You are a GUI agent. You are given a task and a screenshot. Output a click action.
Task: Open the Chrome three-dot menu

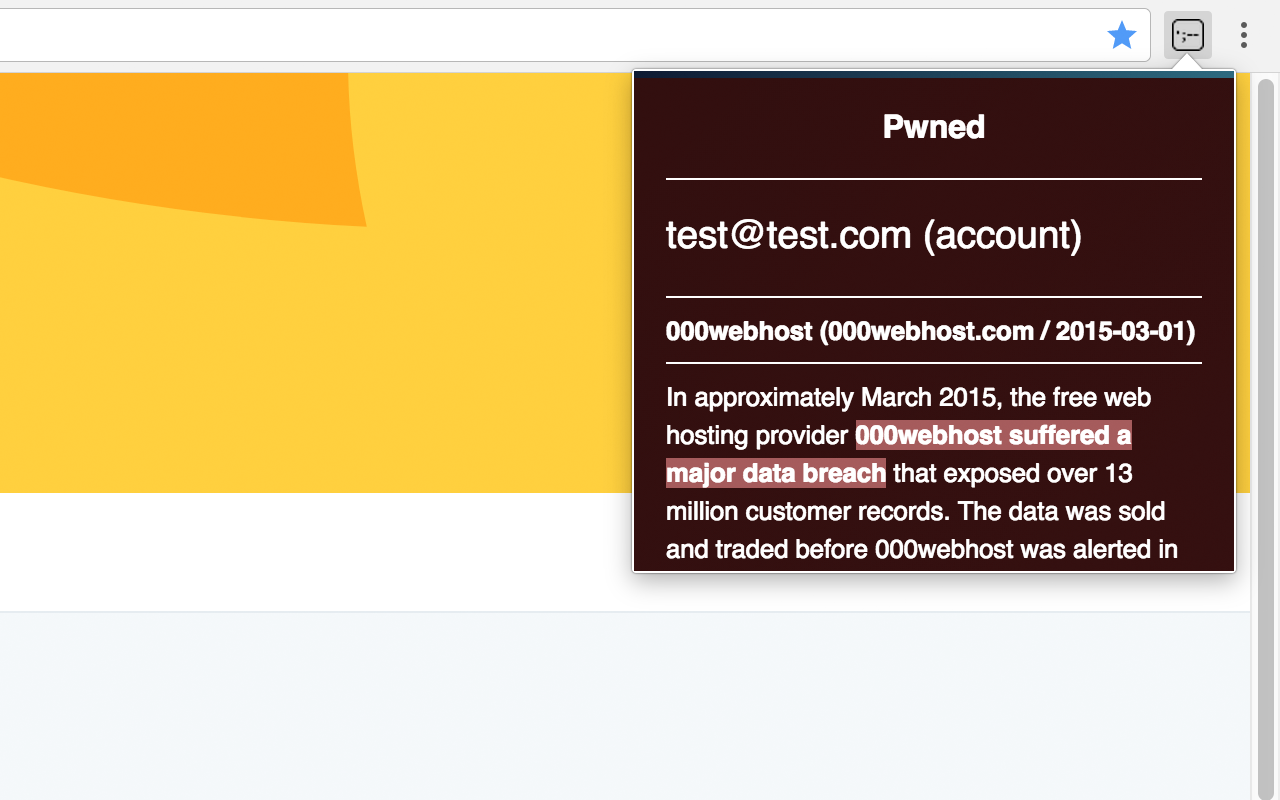[1244, 36]
